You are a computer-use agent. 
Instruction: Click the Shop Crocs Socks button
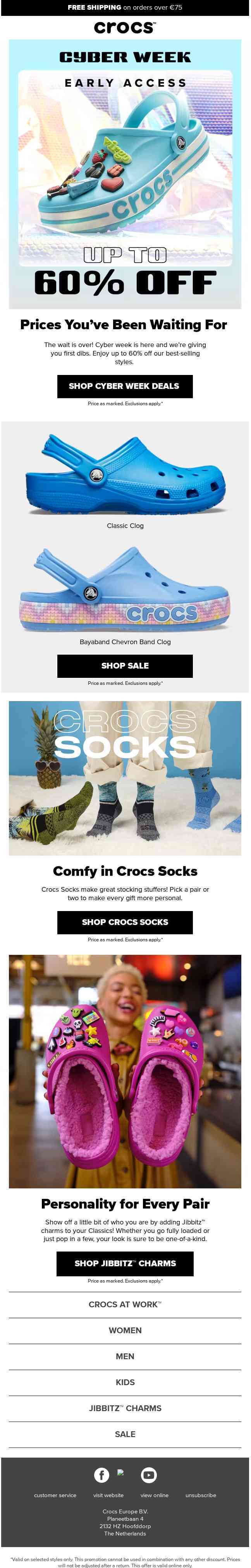[x=125, y=922]
